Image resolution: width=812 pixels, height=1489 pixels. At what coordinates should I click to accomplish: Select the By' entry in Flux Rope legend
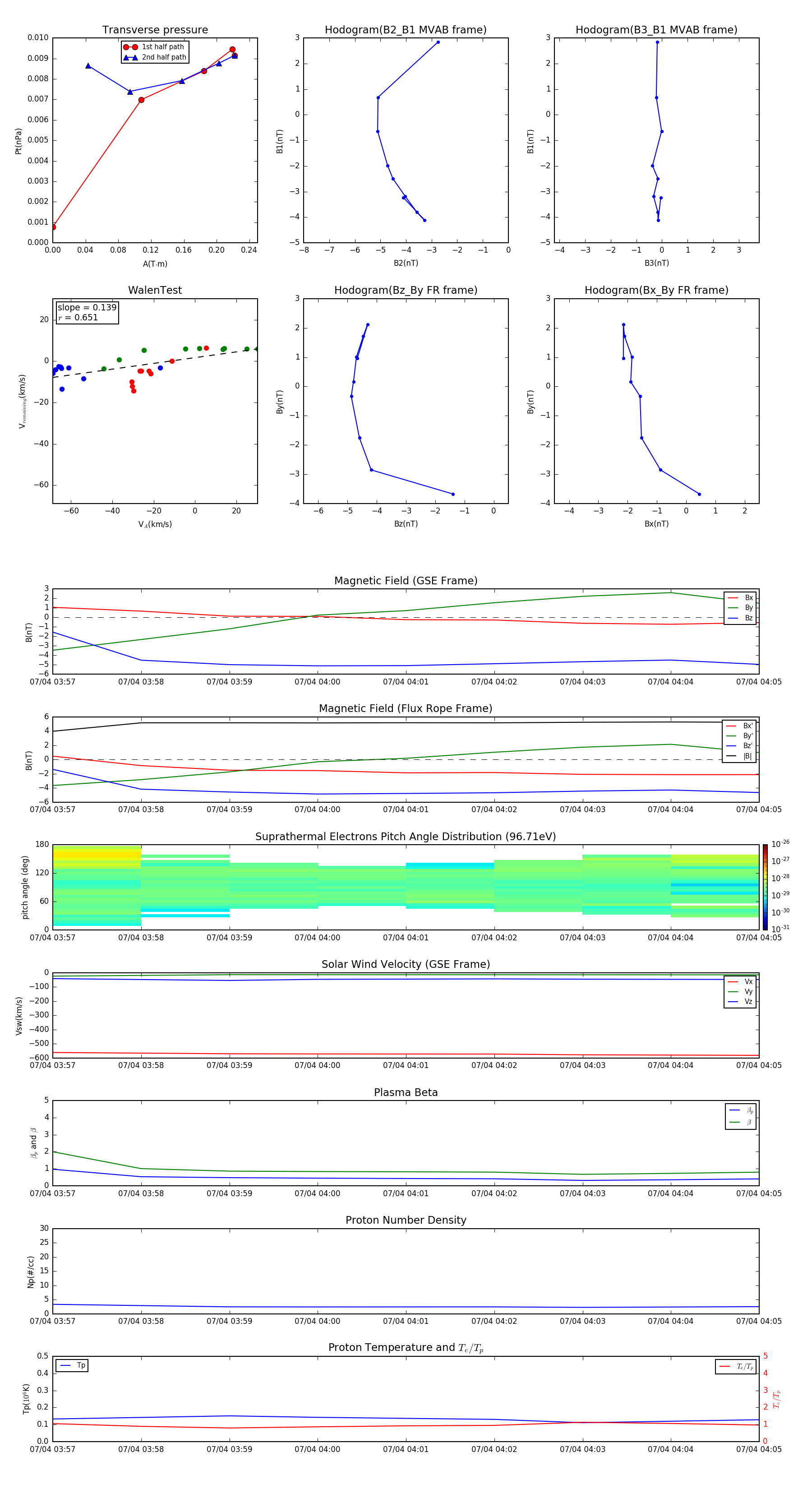click(740, 736)
